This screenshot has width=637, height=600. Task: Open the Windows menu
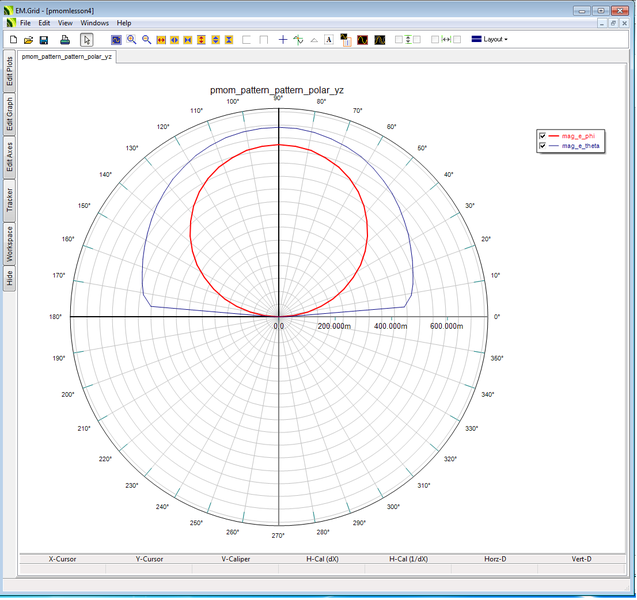pos(95,22)
